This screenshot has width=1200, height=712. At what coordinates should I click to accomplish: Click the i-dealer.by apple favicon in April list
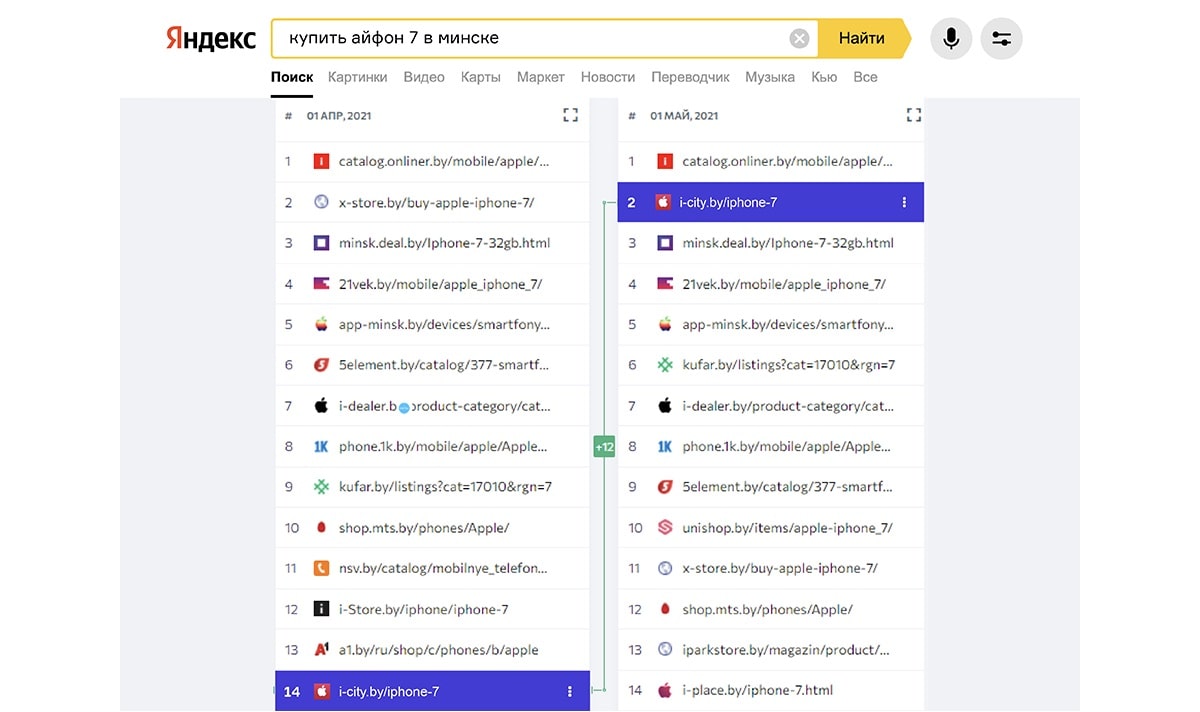click(321, 406)
